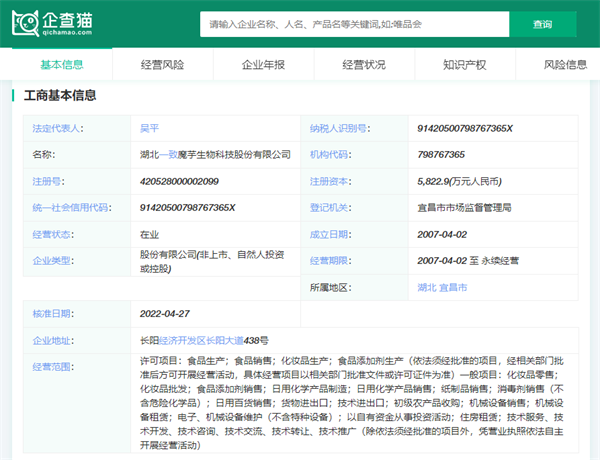Open the 知识产权 tab

click(464, 65)
